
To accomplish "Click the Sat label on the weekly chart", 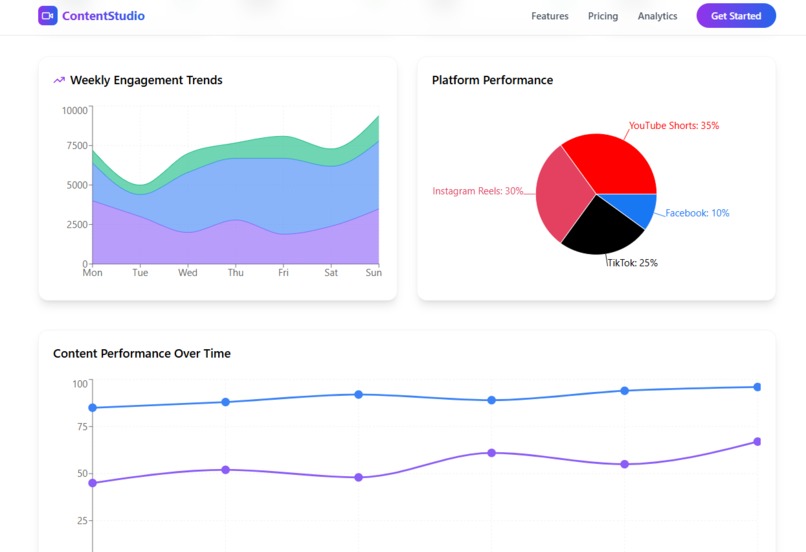I will click(331, 272).
